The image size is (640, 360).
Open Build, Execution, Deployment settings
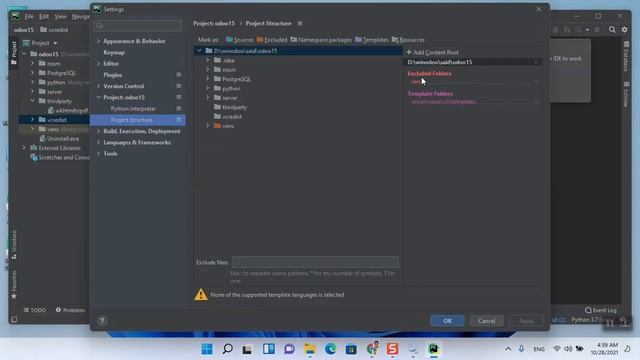(x=142, y=131)
